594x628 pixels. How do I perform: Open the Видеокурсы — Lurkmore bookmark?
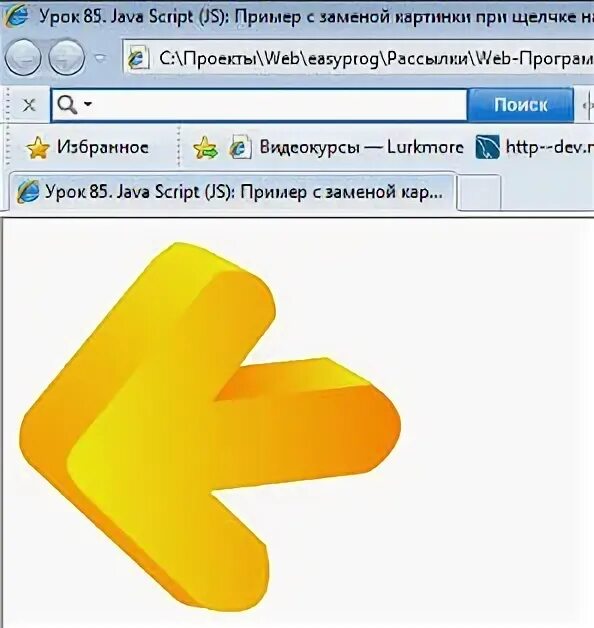346,147
